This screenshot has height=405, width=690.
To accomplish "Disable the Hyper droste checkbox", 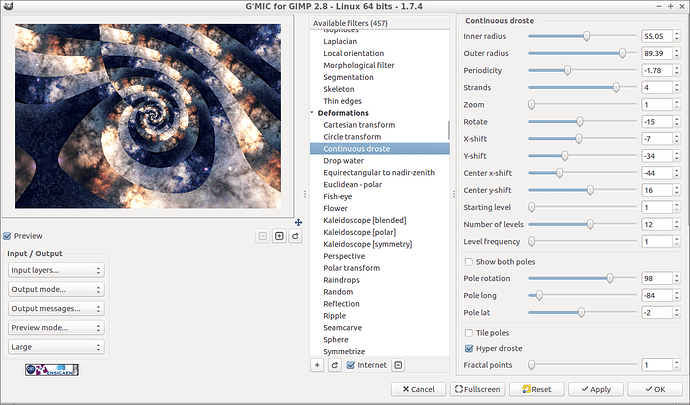I will [470, 348].
